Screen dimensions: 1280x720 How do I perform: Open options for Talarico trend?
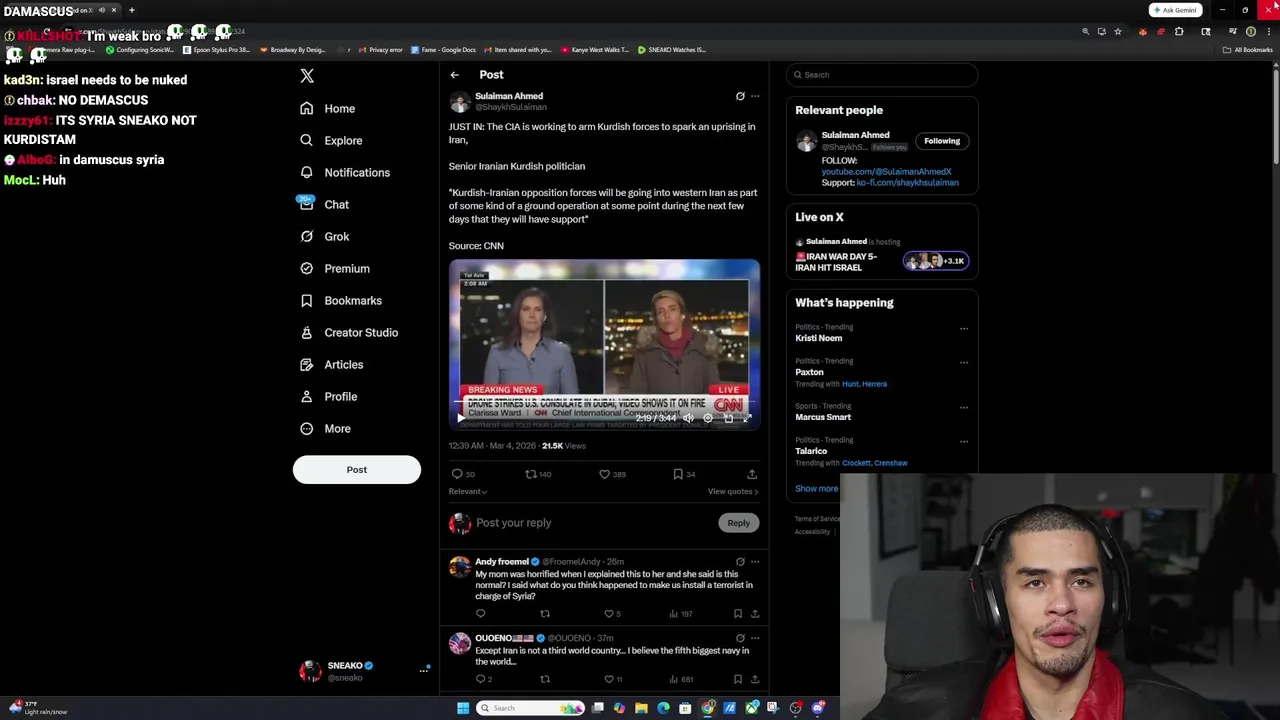[x=964, y=442]
